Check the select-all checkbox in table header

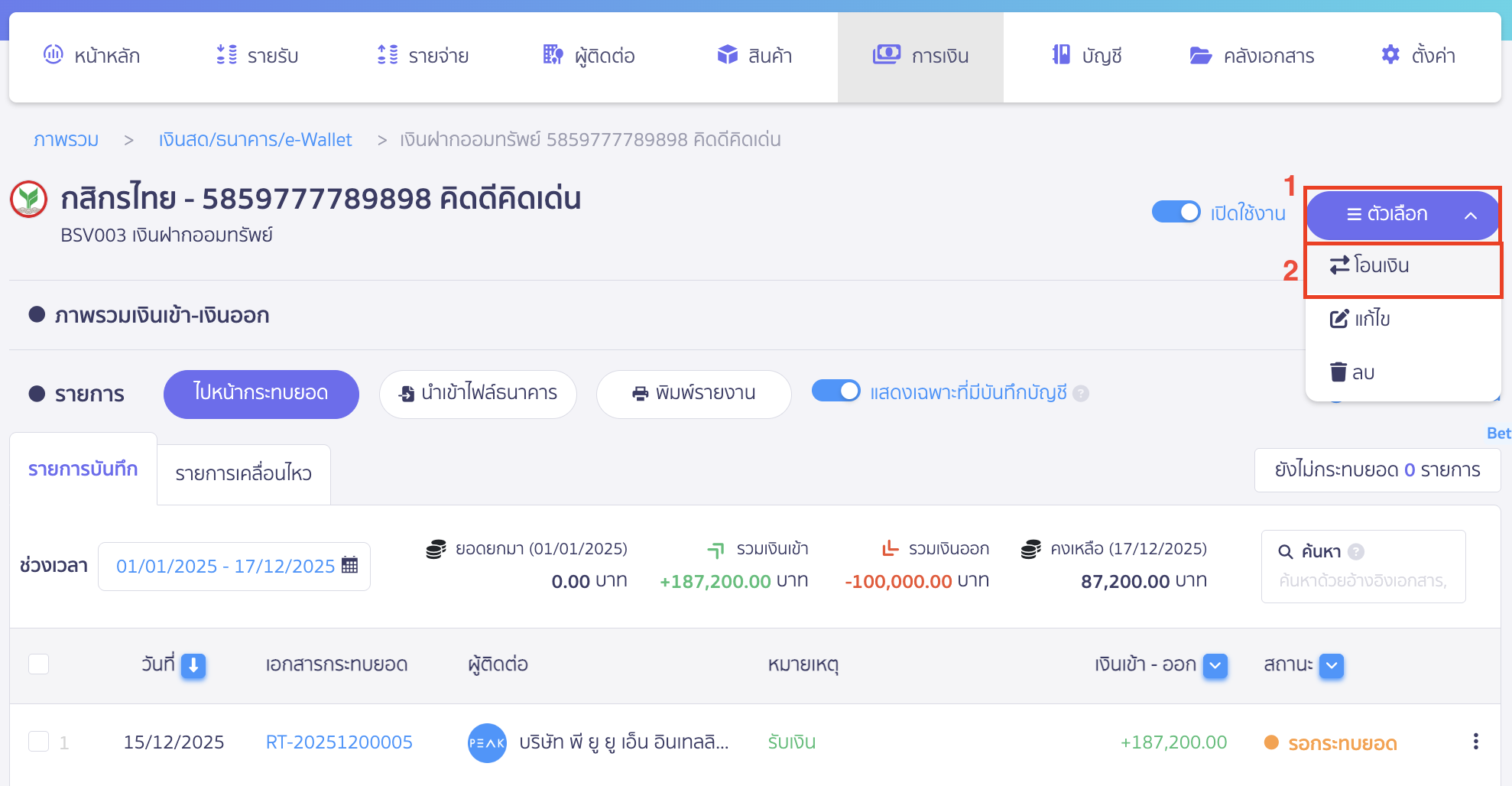coord(38,664)
